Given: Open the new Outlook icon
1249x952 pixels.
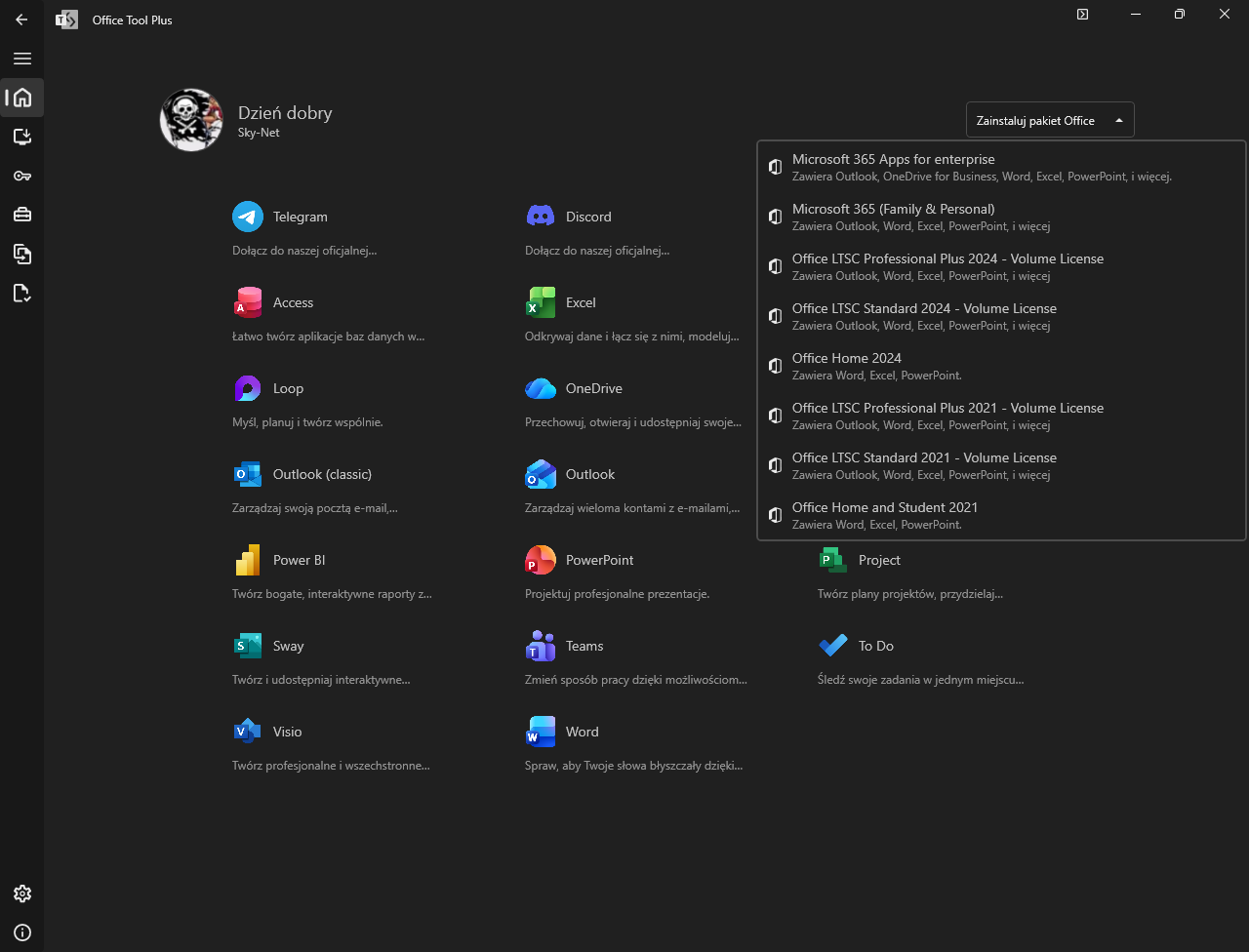Looking at the screenshot, I should [541, 474].
